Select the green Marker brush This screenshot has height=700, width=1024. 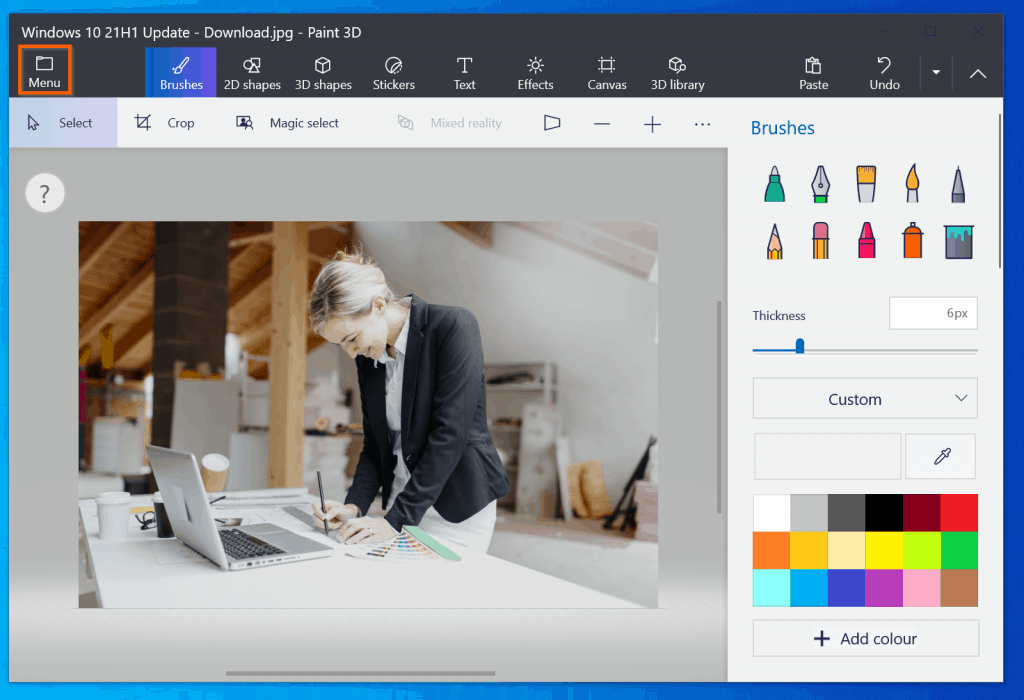click(775, 183)
